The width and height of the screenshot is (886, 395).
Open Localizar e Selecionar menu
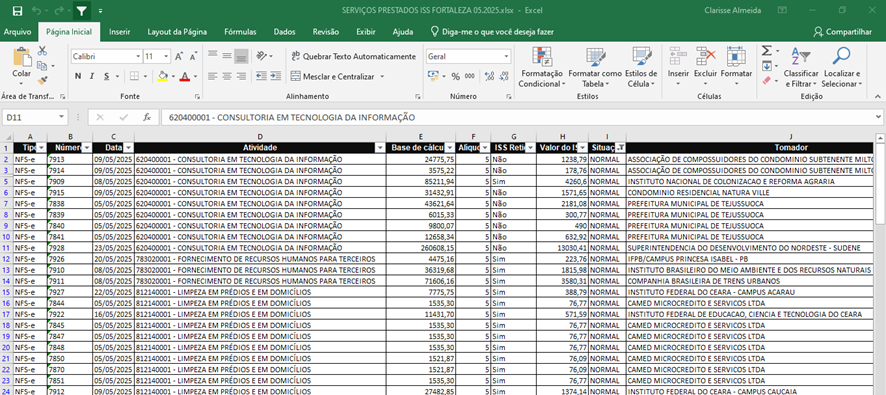point(842,67)
